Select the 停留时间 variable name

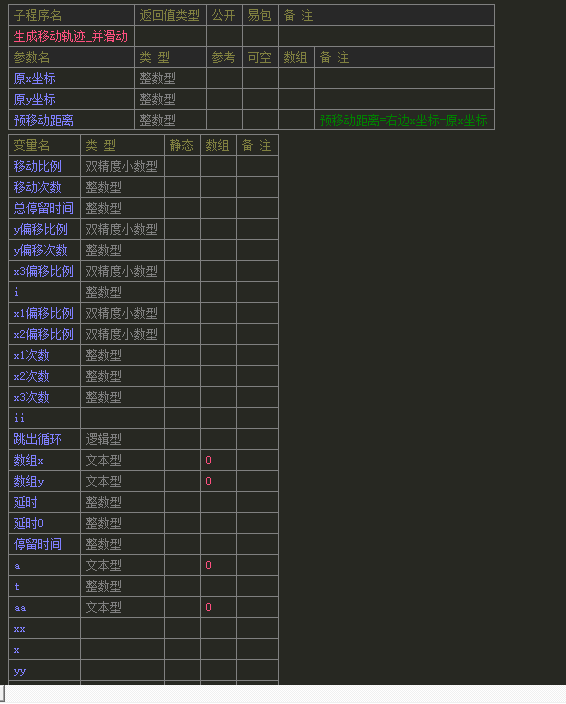(x=38, y=544)
